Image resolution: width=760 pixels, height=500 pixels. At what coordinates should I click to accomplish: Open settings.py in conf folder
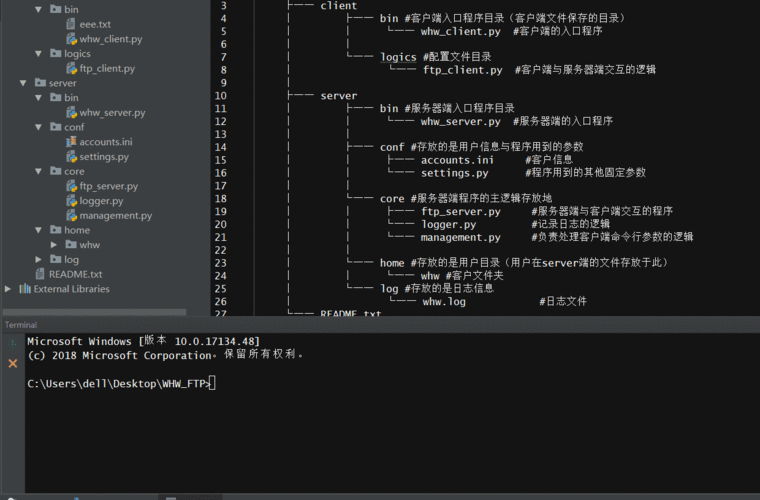pos(103,157)
